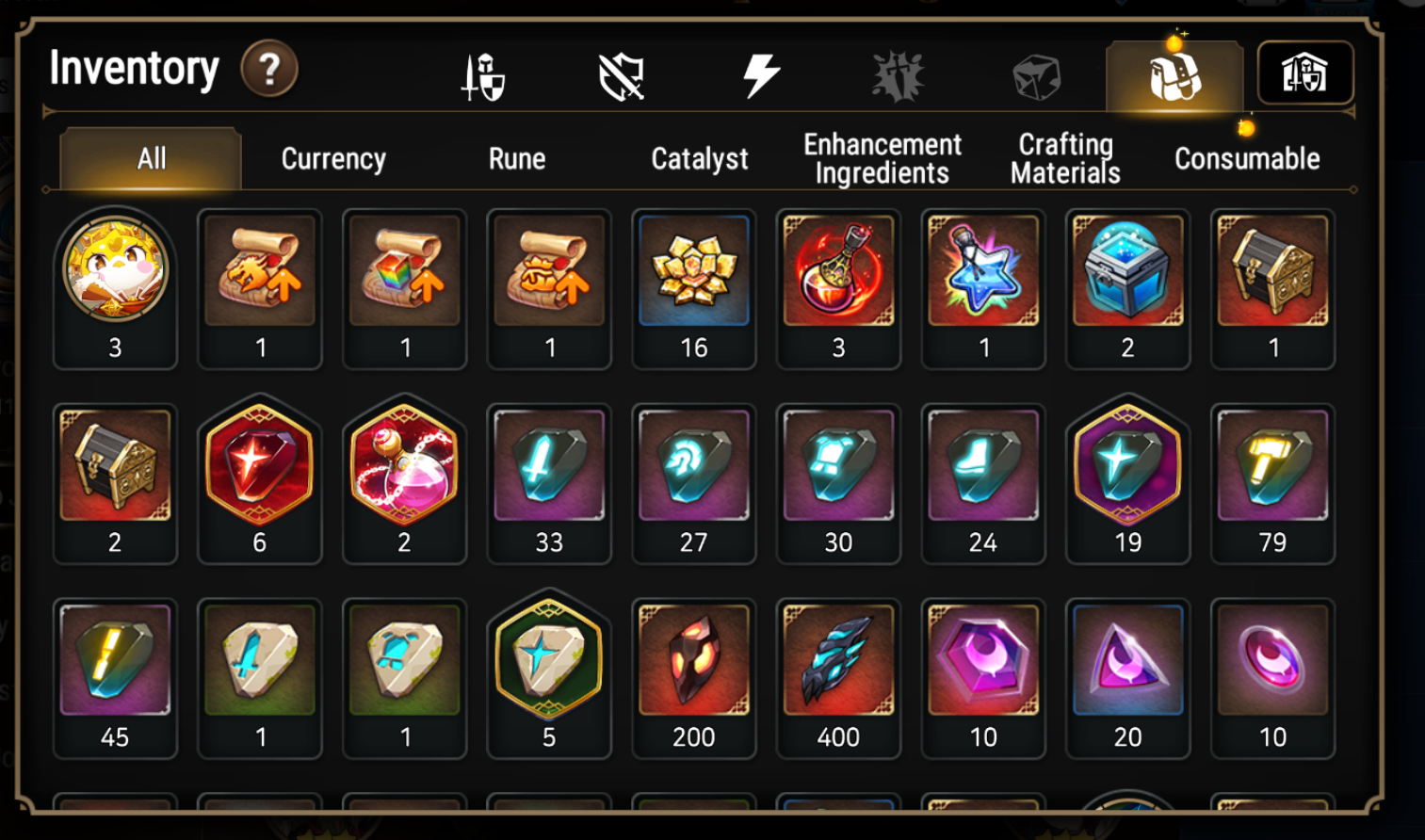Viewport: 1425px width, 840px height.
Task: Select the backpack inventory icon
Action: (1174, 75)
